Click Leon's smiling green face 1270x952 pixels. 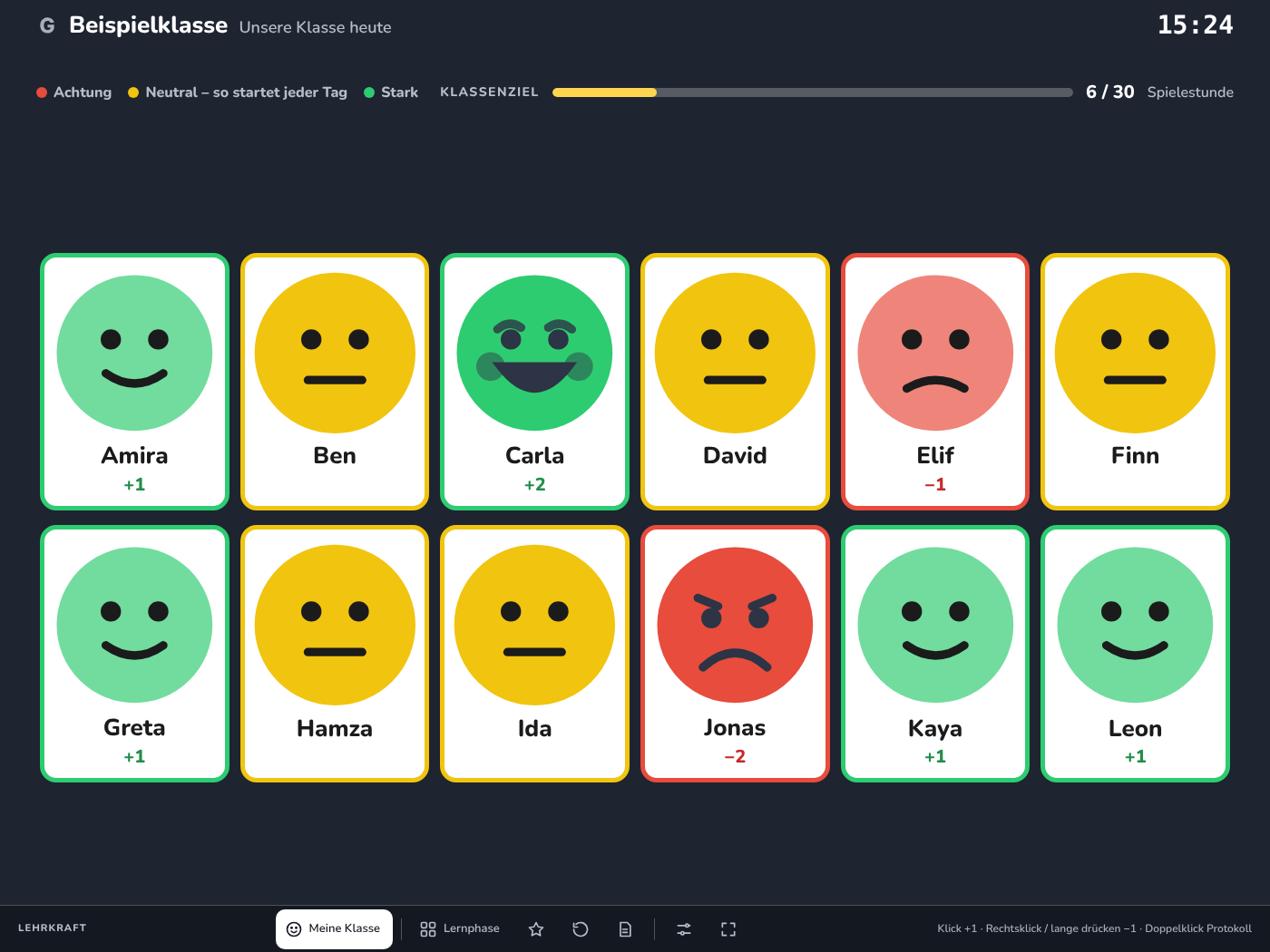point(1135,625)
